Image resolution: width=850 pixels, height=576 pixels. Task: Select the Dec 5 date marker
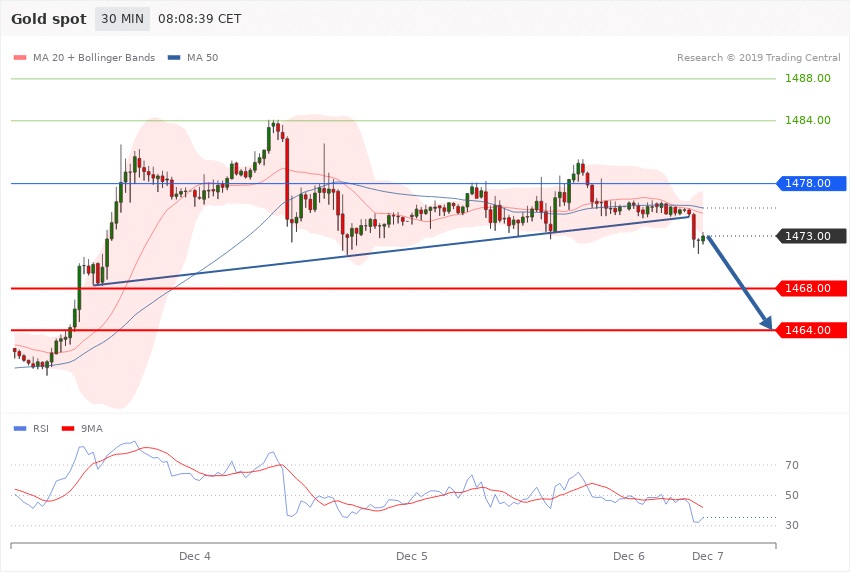click(x=412, y=555)
